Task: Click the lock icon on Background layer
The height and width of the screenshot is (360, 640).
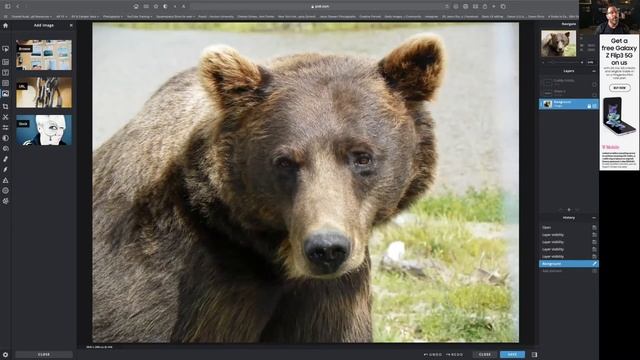Action: tap(589, 106)
